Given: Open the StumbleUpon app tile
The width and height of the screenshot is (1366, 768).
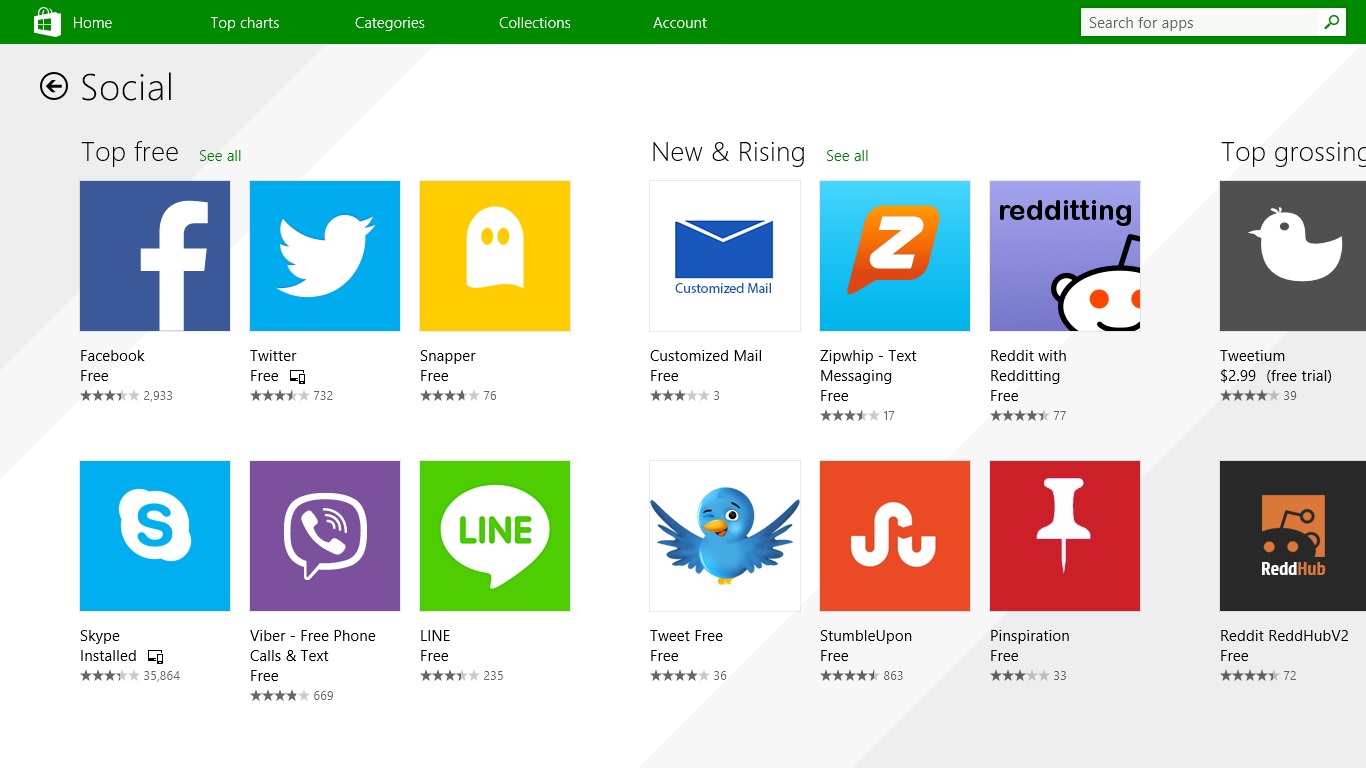Looking at the screenshot, I should [x=895, y=536].
